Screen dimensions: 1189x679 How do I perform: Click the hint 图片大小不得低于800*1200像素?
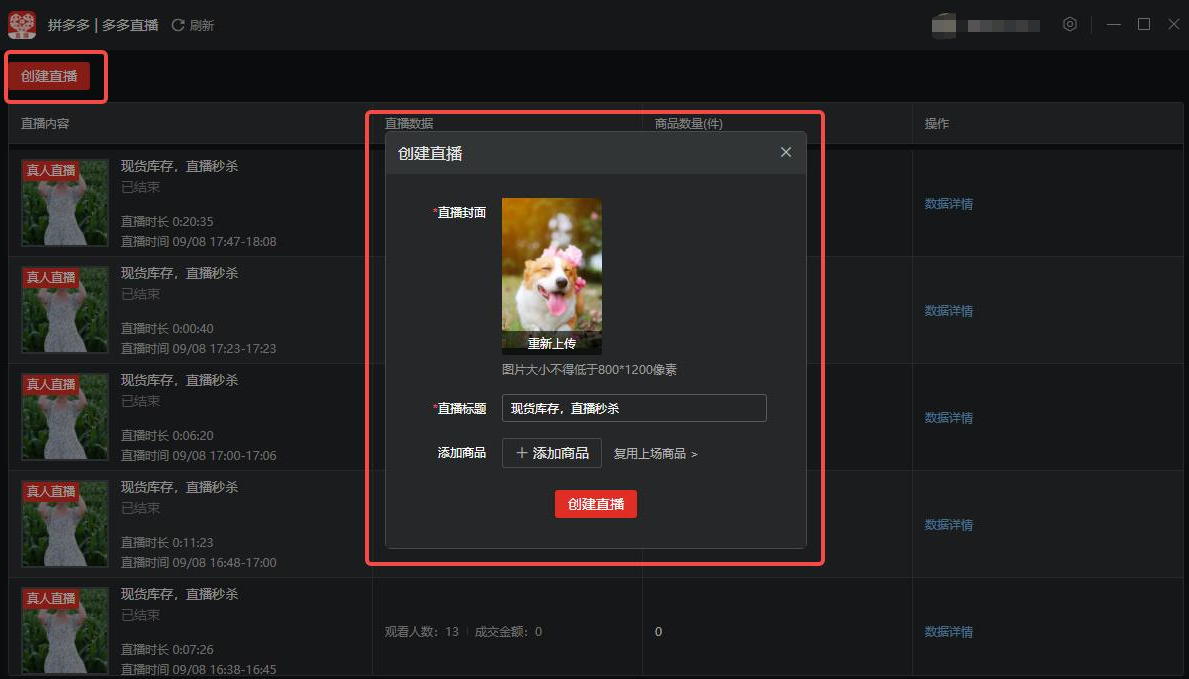click(x=589, y=369)
